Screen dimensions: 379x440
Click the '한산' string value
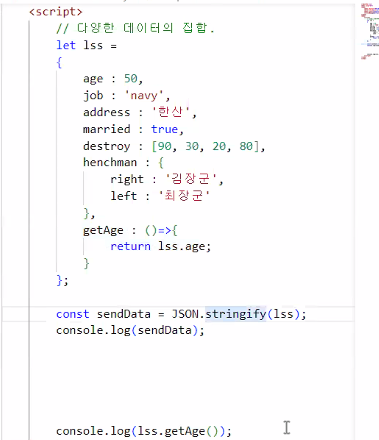click(171, 112)
